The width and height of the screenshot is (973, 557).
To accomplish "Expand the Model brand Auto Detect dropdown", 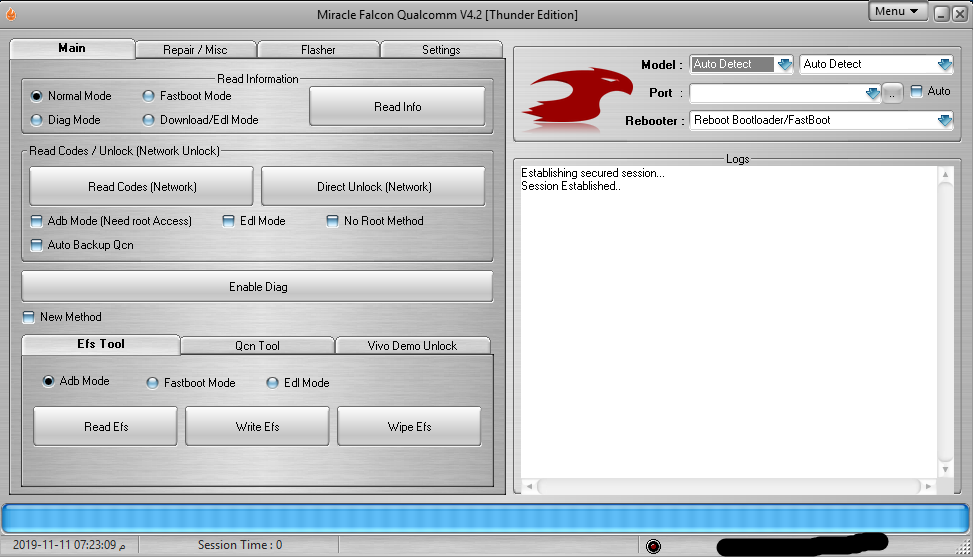I will point(784,65).
